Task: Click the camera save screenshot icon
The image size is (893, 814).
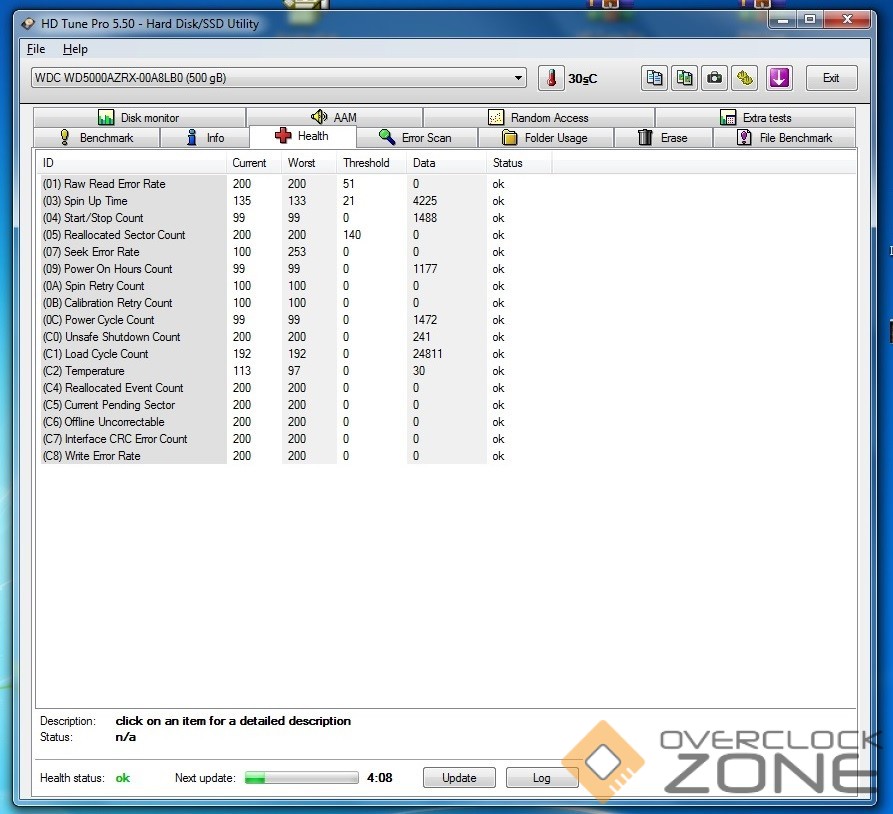Action: pos(715,78)
